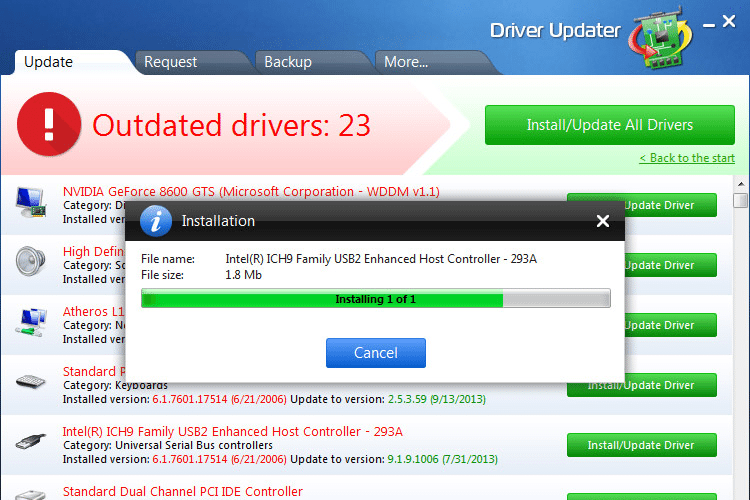The image size is (750, 500).
Task: Select Standard Dual Channel PCI IDE Controller
Action: (x=183, y=491)
